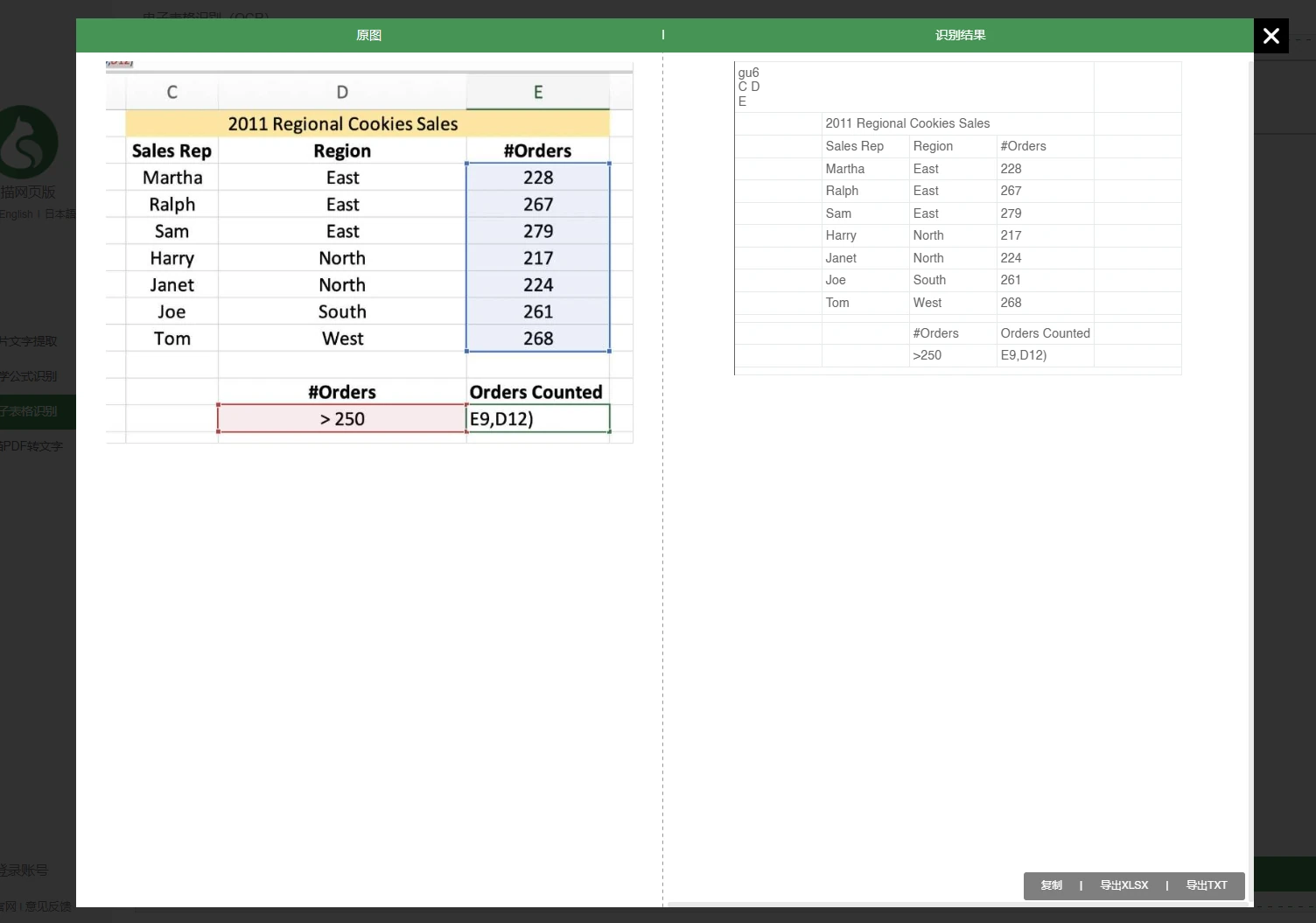This screenshot has width=1316, height=923.
Task: Select the 识别结果 header tab
Action: [x=960, y=35]
